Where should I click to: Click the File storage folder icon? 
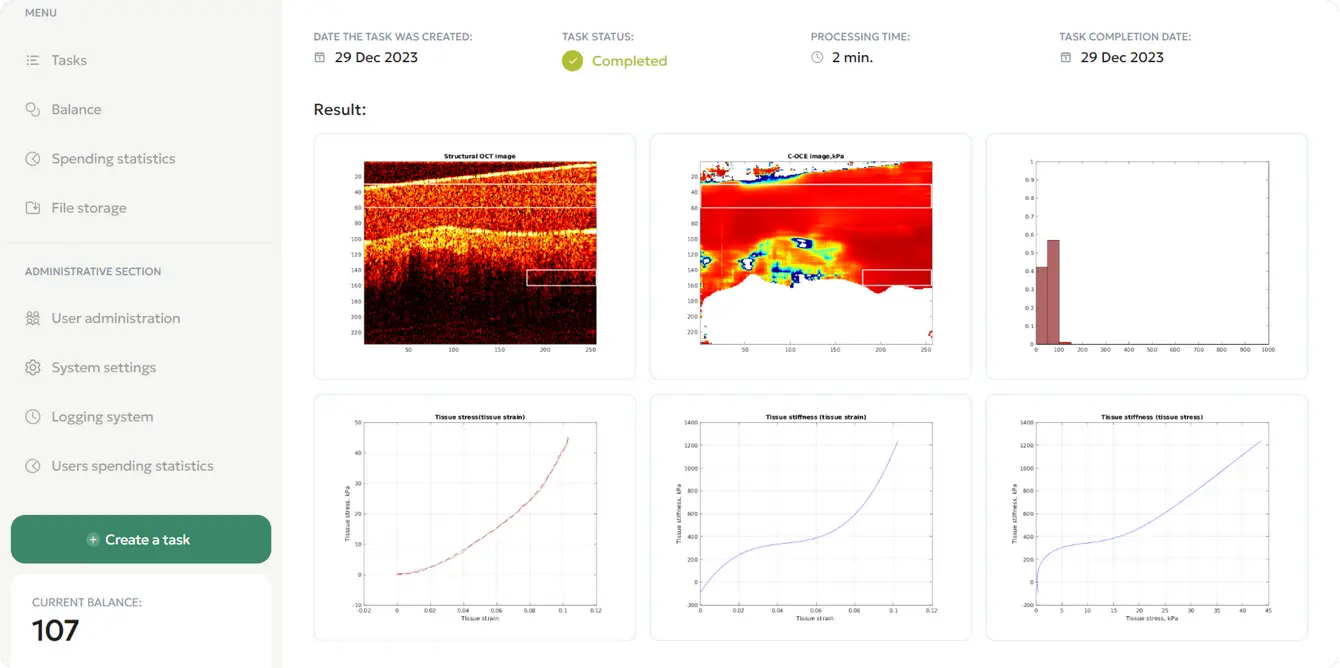click(33, 208)
